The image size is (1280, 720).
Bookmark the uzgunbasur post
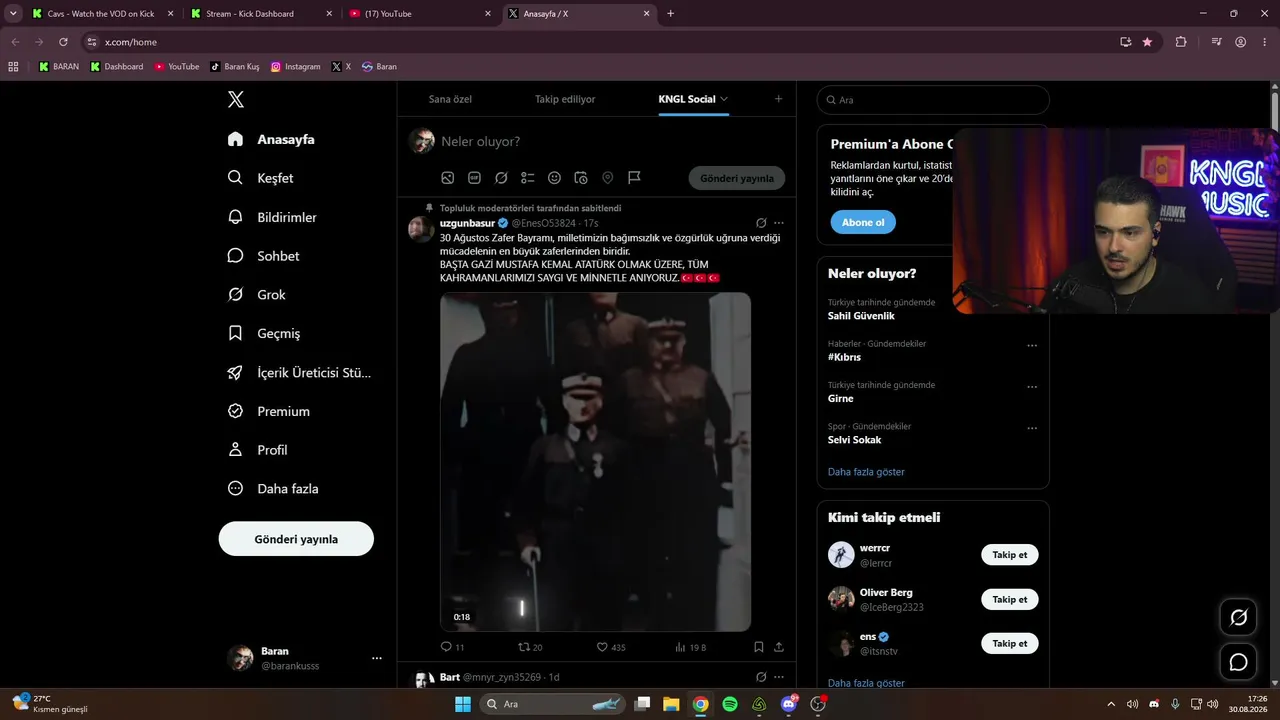(x=759, y=647)
